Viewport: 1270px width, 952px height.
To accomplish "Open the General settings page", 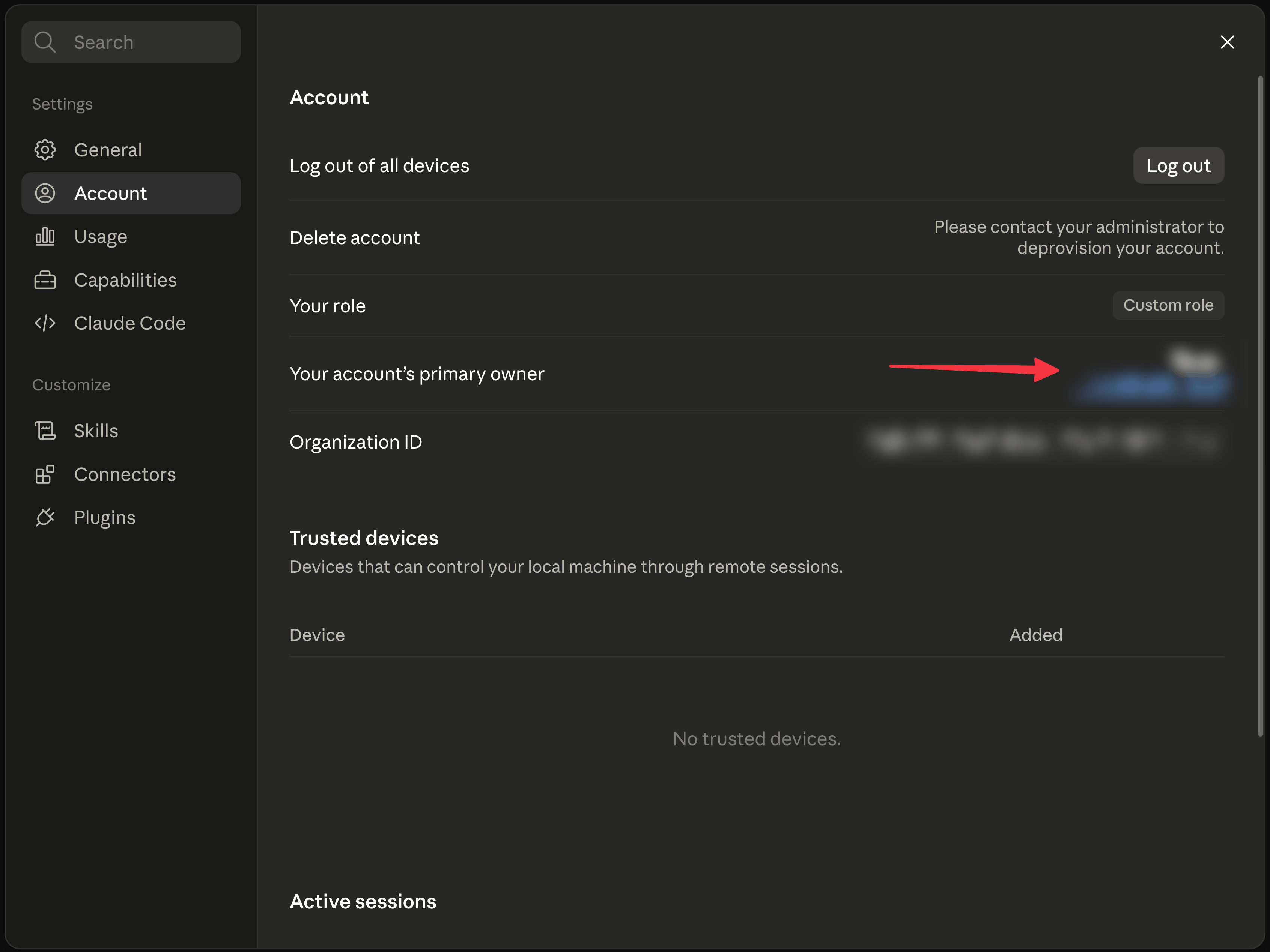I will click(x=131, y=150).
